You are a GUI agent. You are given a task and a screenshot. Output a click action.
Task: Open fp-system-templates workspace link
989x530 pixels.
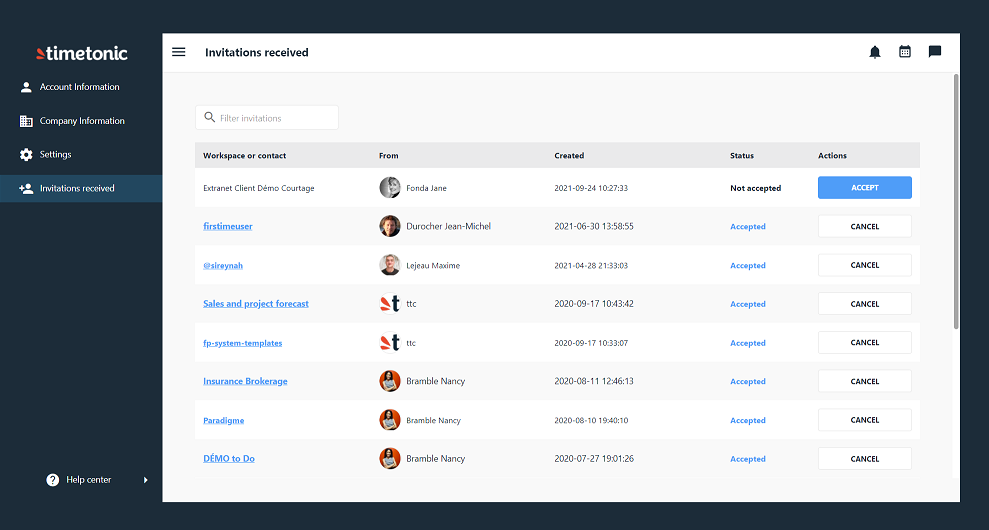point(242,343)
